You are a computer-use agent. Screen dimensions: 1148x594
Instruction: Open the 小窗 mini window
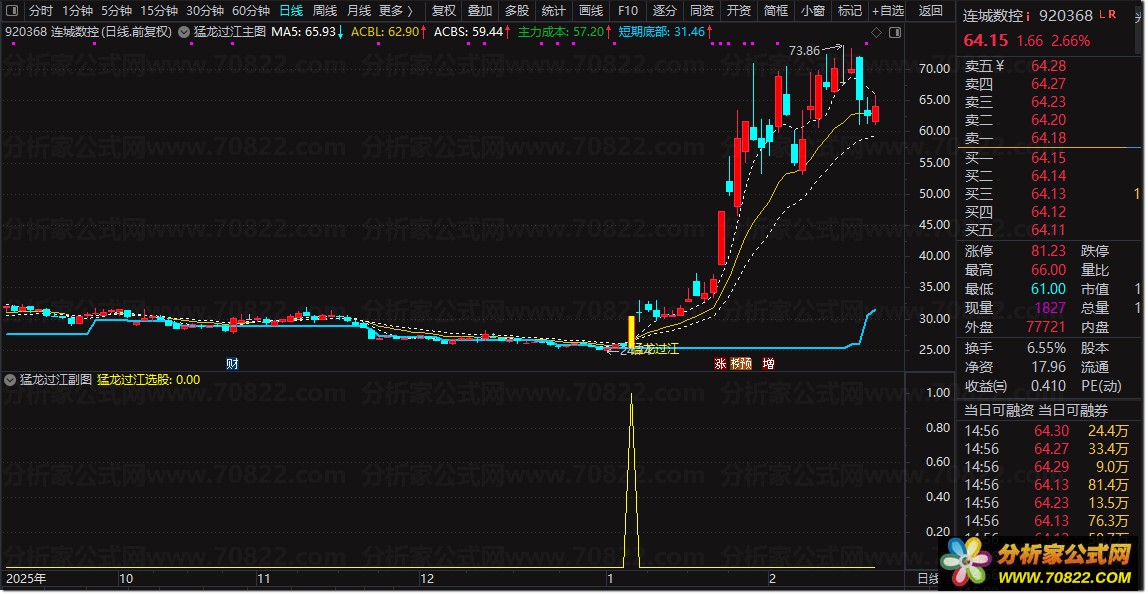[812, 11]
